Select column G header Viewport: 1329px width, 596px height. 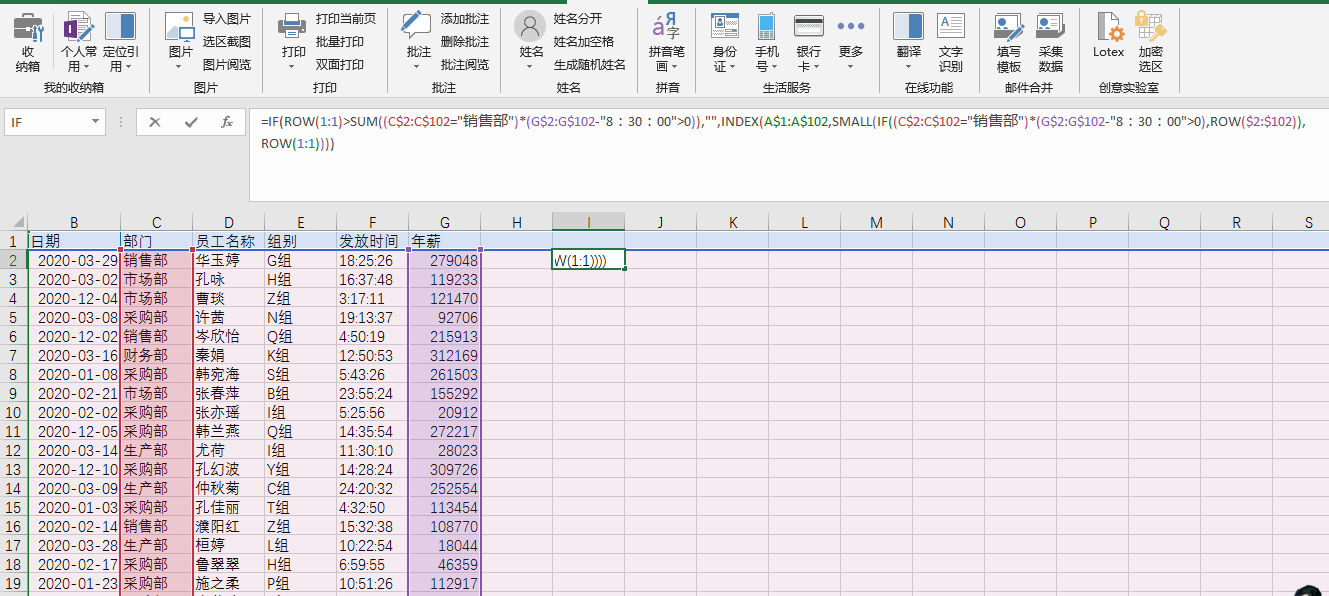(x=444, y=222)
